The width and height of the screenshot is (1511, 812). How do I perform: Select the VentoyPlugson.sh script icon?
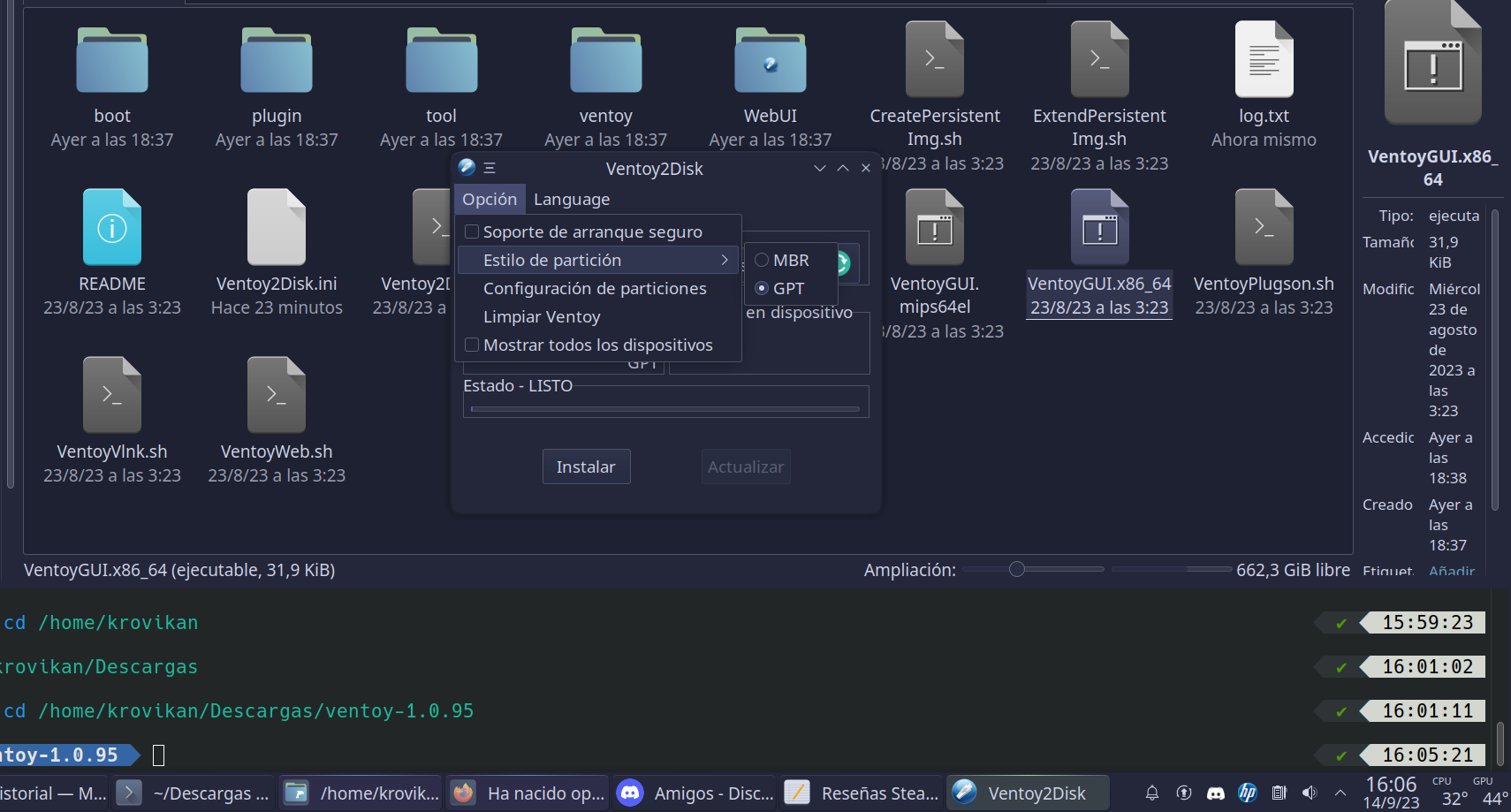pos(1264,227)
